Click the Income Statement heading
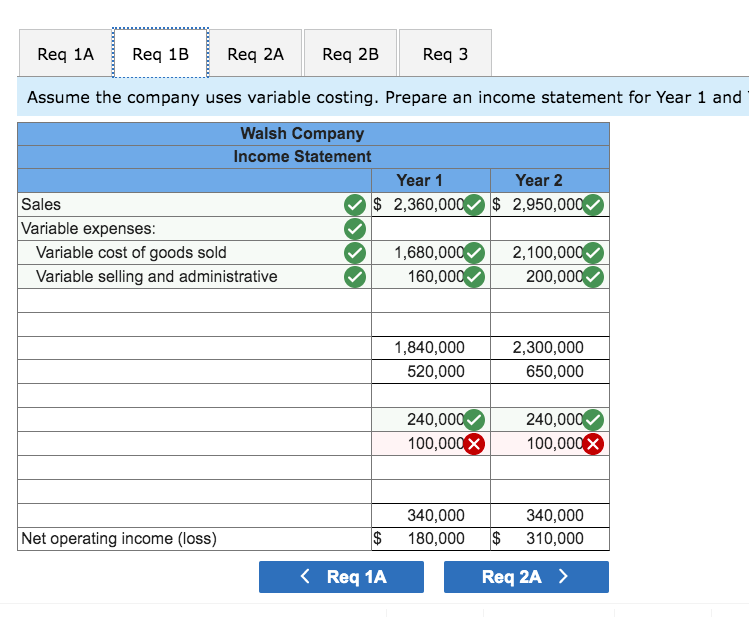749x617 pixels. (x=302, y=157)
